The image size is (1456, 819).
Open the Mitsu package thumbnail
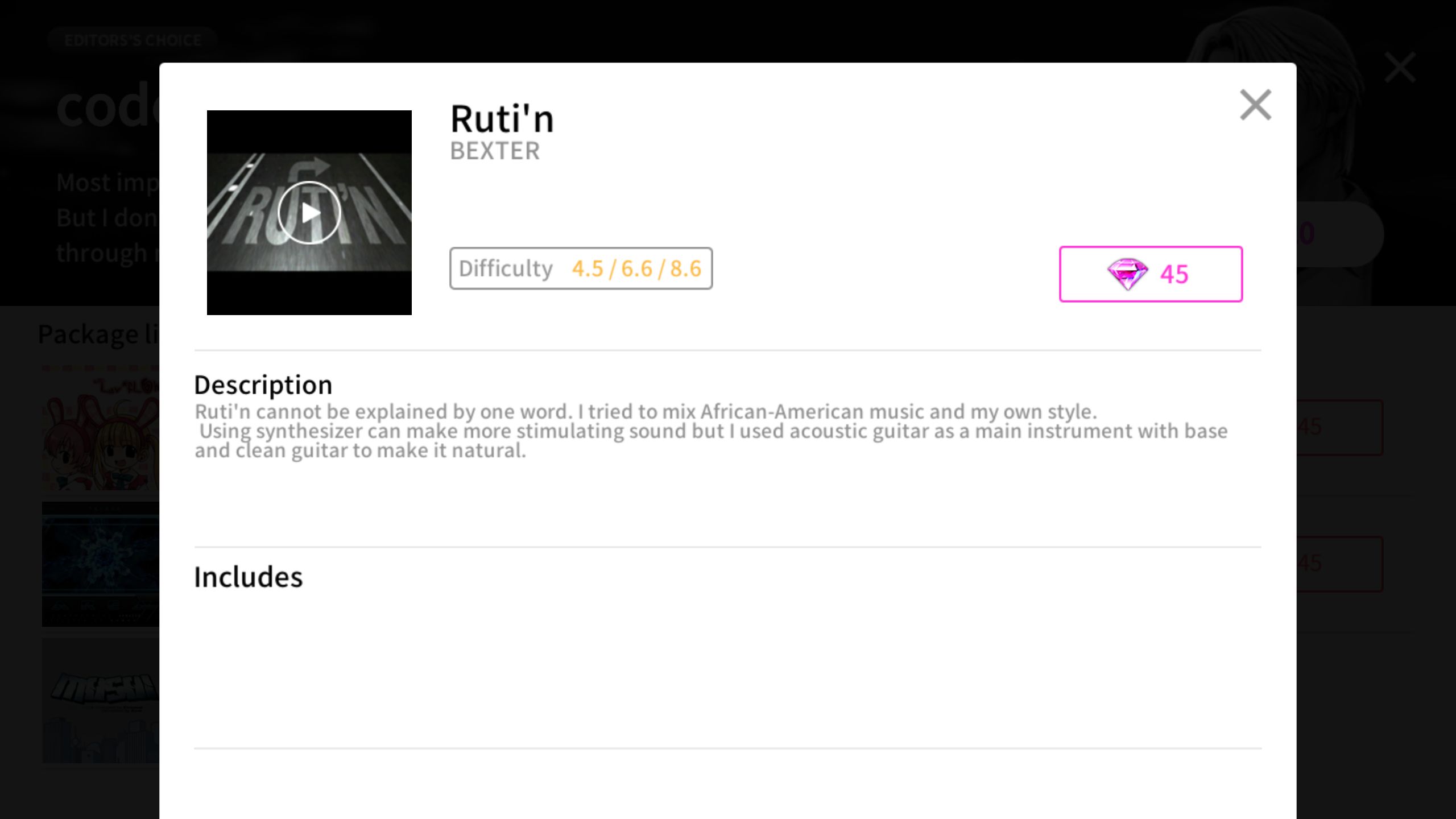click(x=101, y=701)
